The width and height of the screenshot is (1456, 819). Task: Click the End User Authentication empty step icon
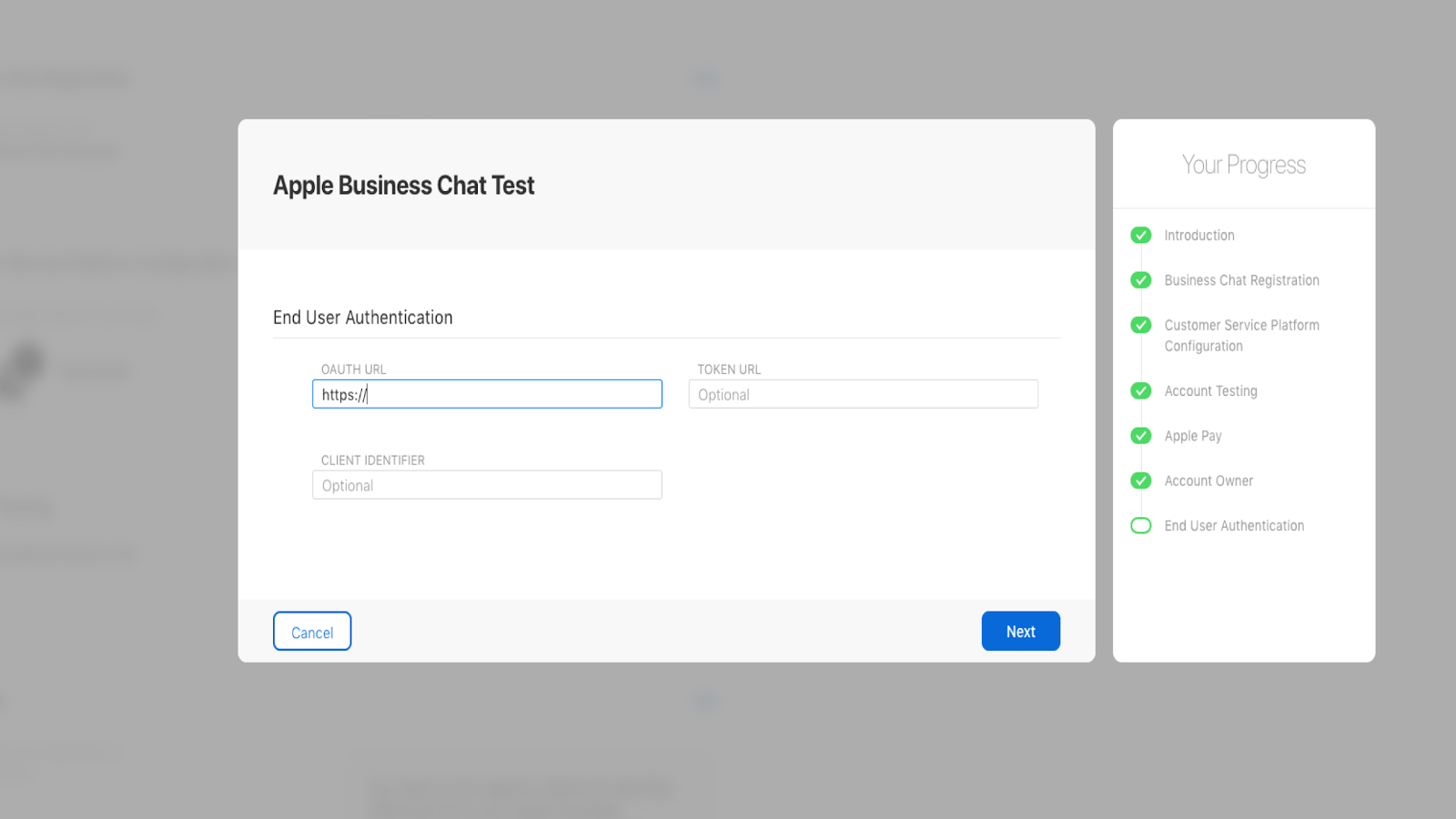(1141, 525)
